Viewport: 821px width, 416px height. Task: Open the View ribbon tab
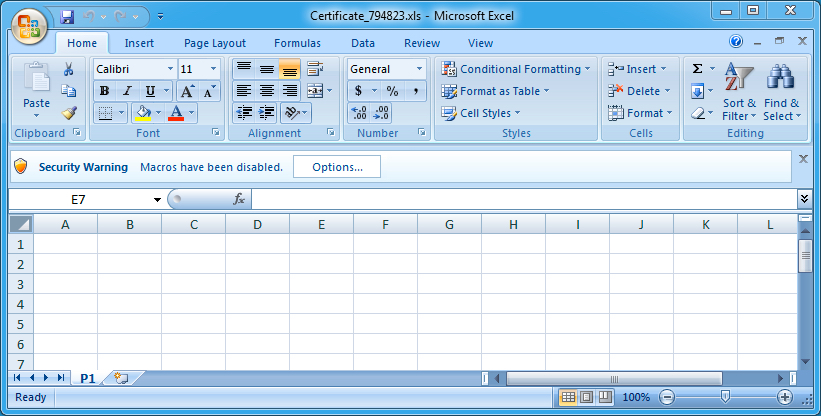coord(480,43)
